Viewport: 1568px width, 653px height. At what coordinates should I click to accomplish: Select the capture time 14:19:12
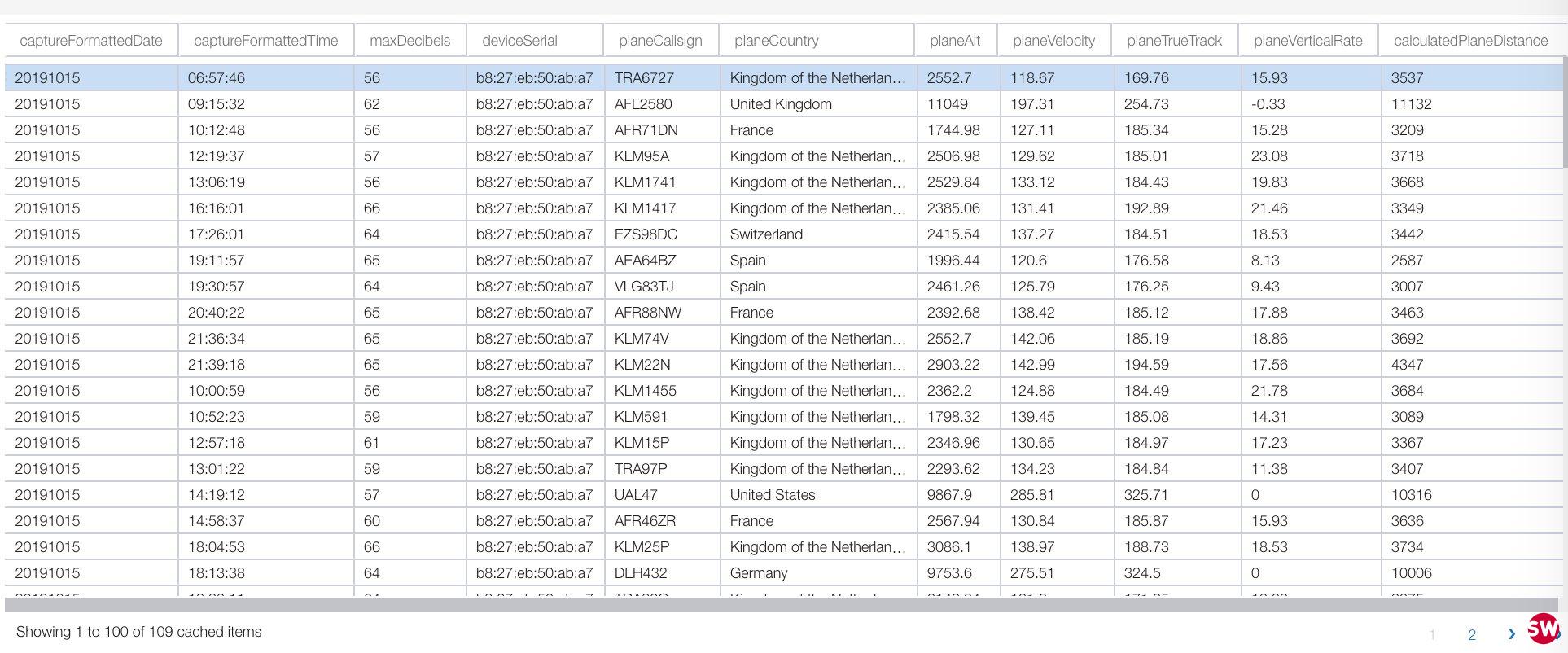(217, 495)
